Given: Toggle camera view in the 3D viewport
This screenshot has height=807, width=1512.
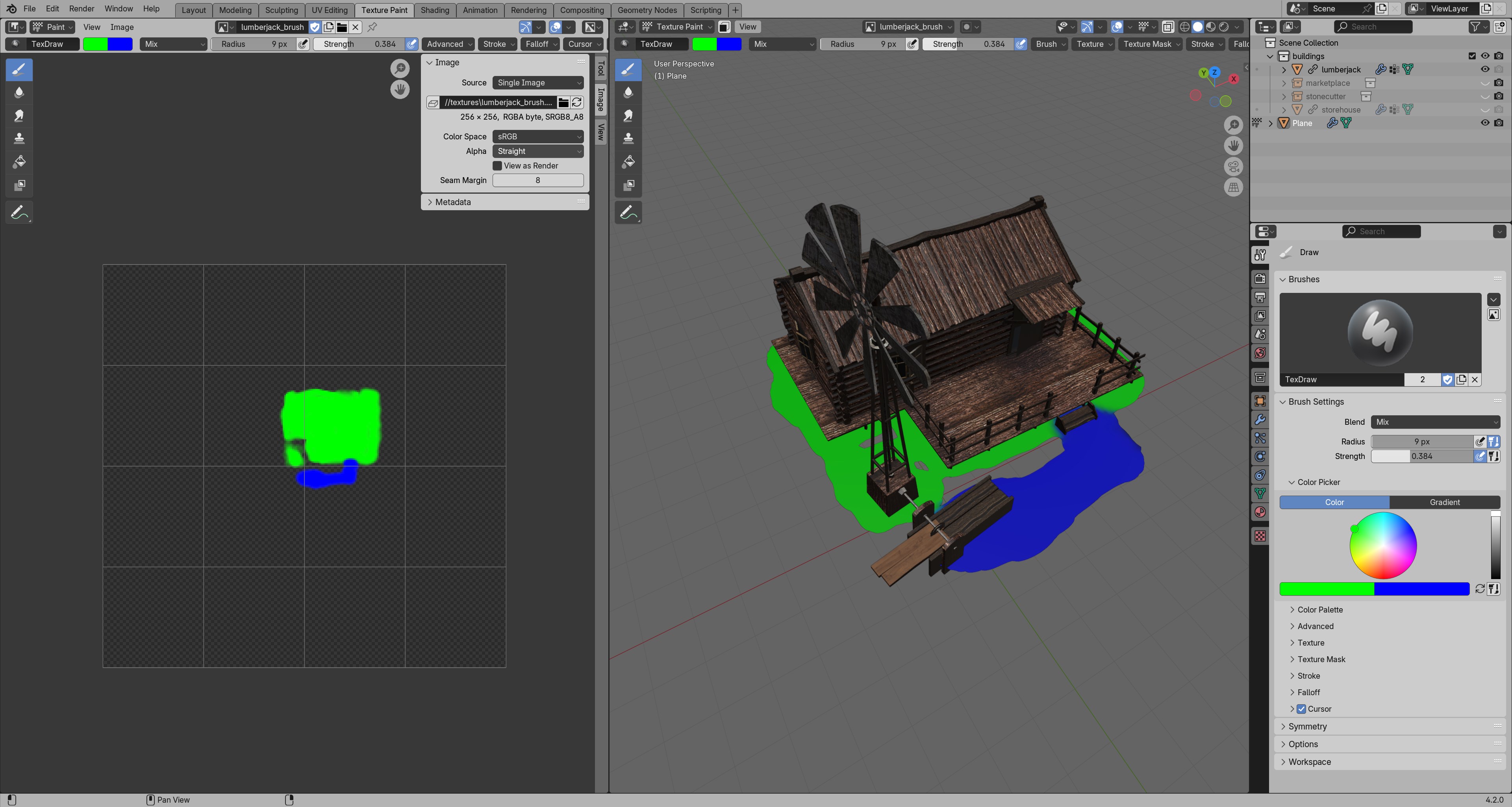Looking at the screenshot, I should (1233, 166).
